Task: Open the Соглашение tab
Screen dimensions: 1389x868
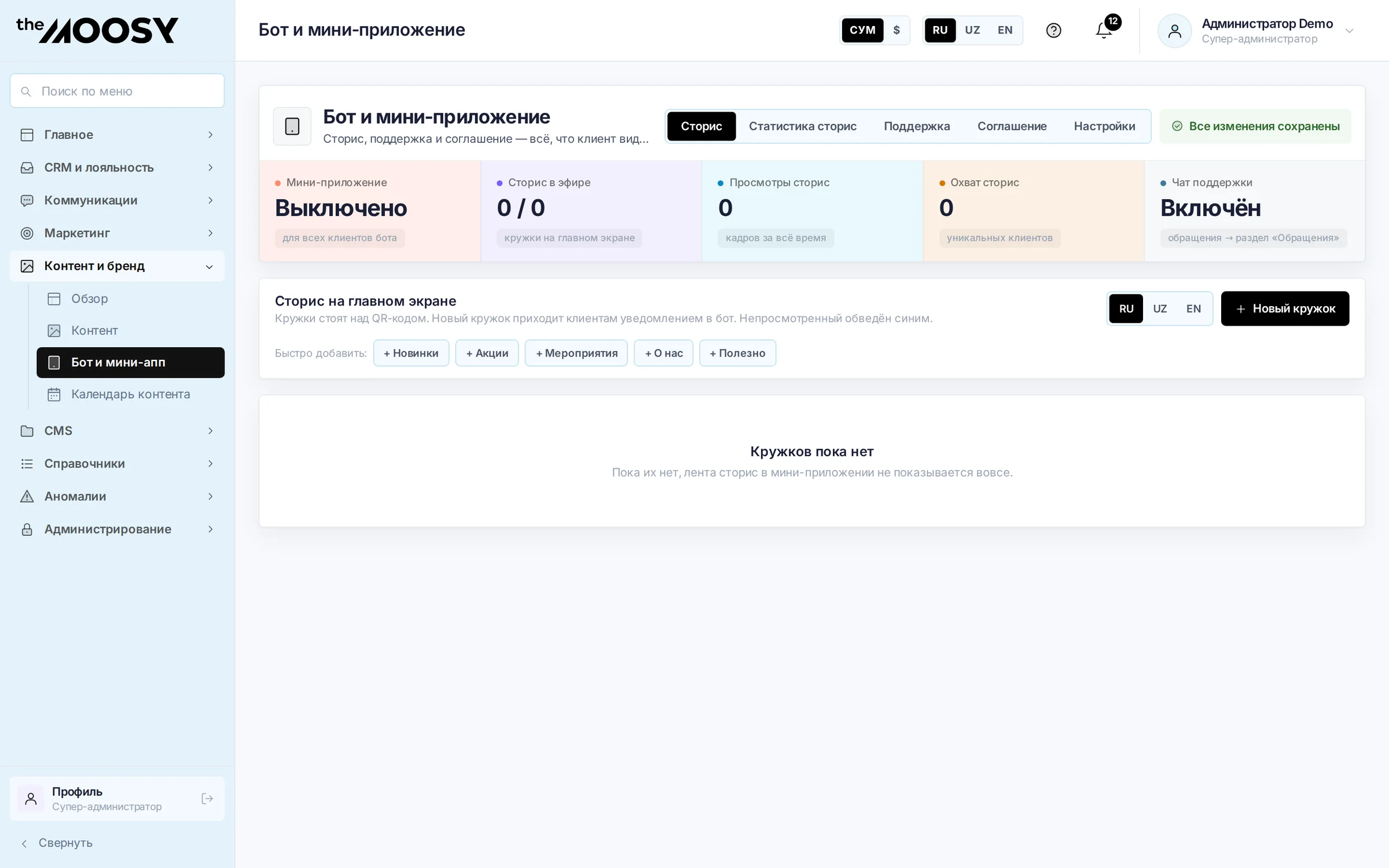Action: point(1012,126)
